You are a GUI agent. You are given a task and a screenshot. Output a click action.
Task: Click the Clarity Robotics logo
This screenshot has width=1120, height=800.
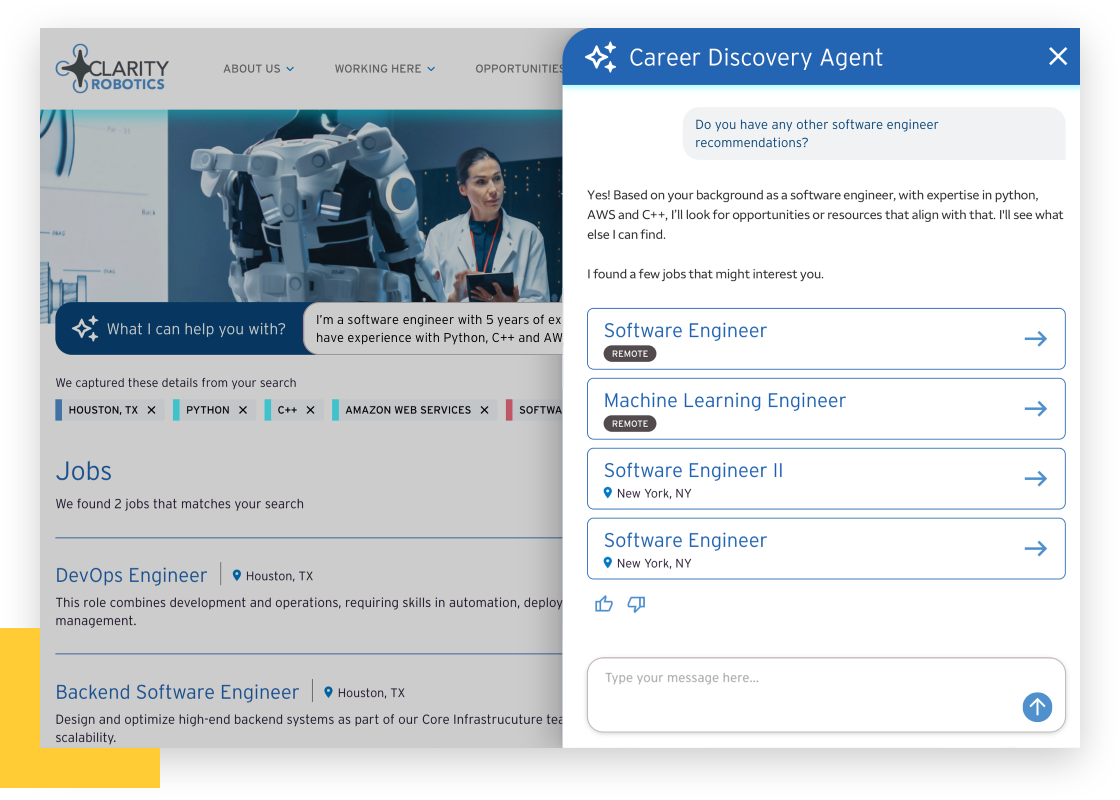tap(112, 69)
